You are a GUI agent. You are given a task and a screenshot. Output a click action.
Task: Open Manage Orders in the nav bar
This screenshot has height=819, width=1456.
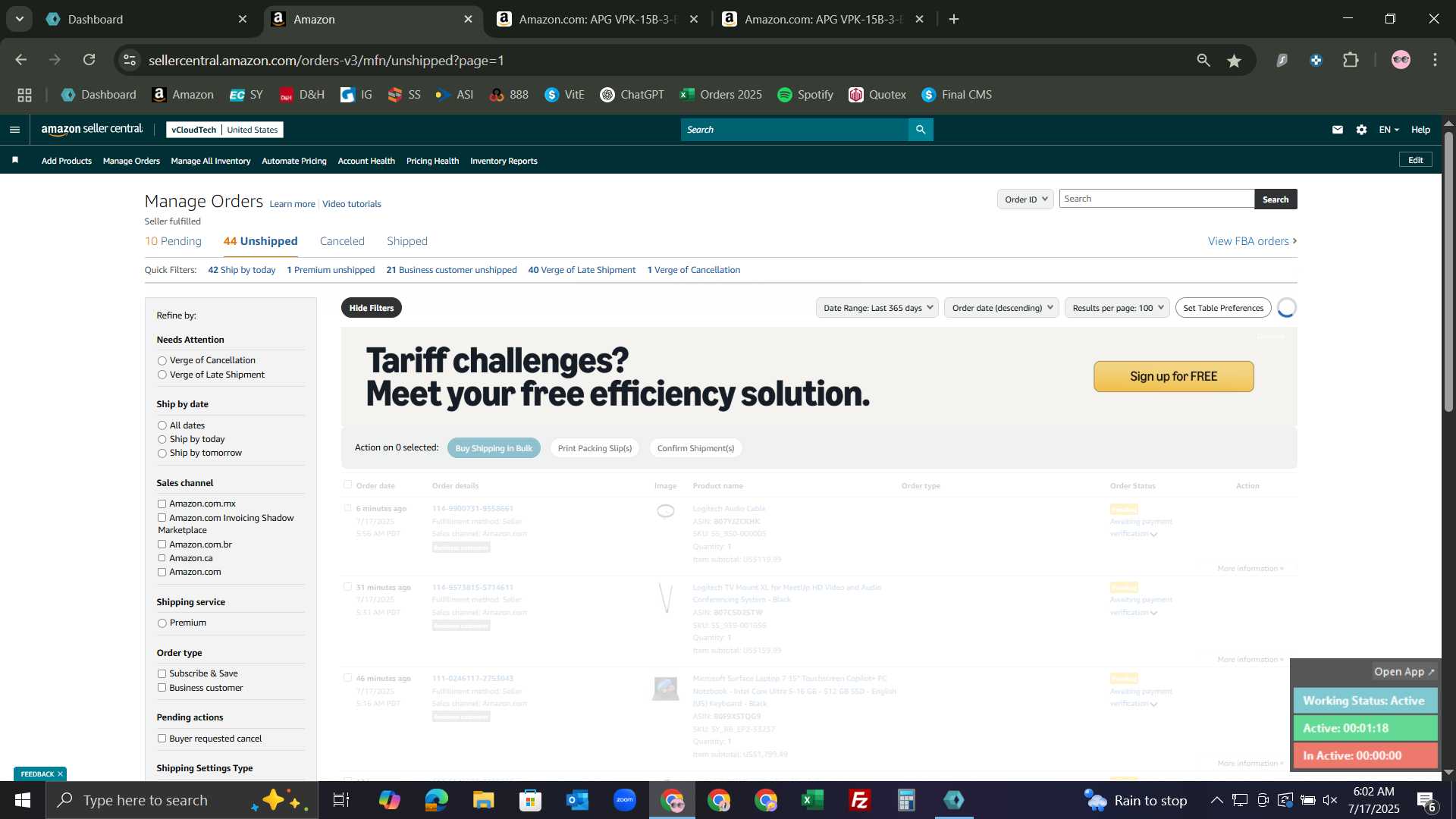pos(131,161)
